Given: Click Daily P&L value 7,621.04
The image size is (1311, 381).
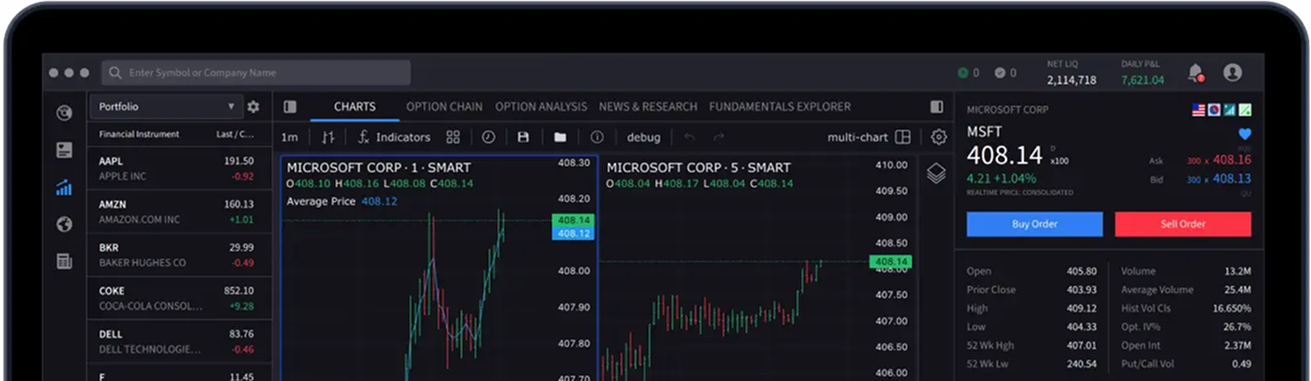Looking at the screenshot, I should [1142, 80].
